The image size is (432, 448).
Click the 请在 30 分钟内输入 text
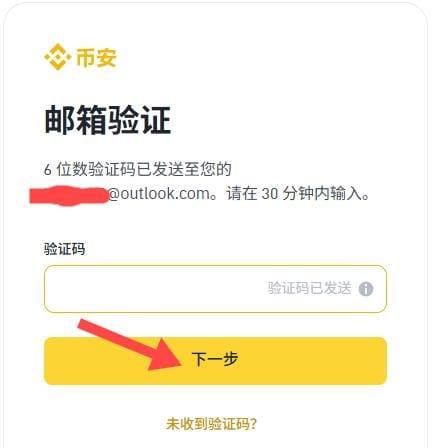(x=294, y=193)
